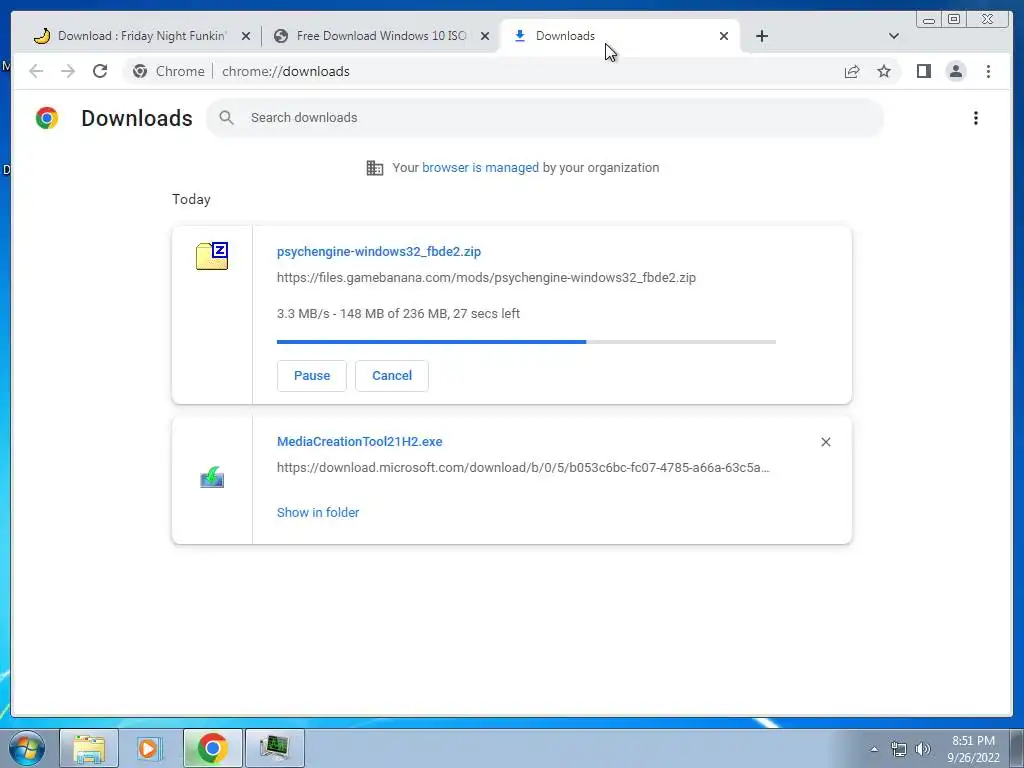
Task: Click the download.microsoft.com source URL
Action: pyautogui.click(x=523, y=468)
